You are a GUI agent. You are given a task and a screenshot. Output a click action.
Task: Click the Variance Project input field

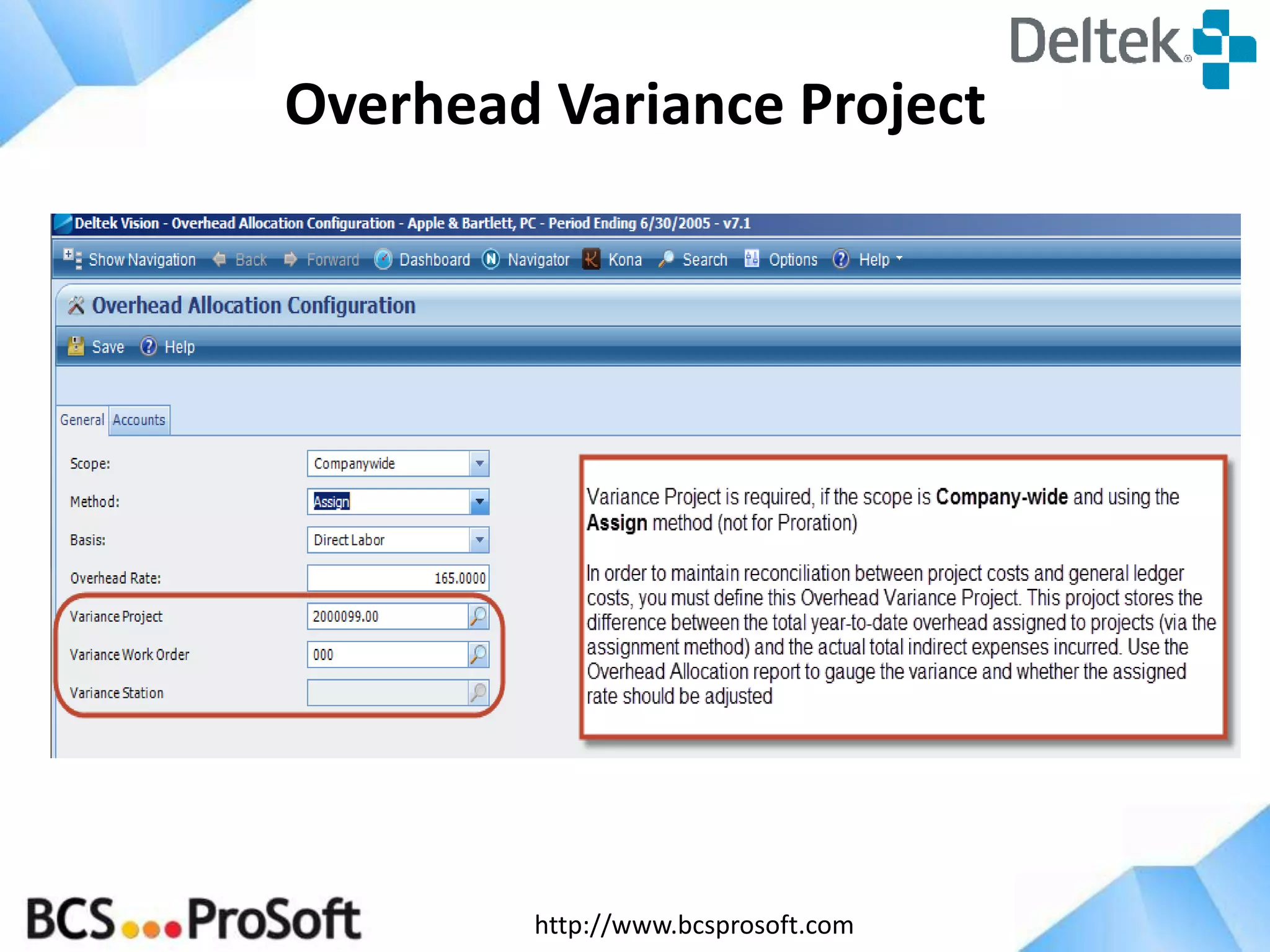388,617
